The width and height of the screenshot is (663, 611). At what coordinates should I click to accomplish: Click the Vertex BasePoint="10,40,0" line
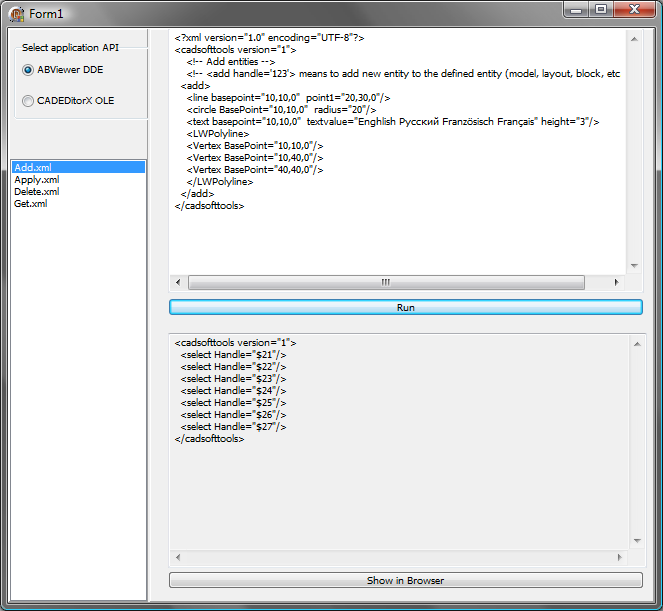click(255, 158)
